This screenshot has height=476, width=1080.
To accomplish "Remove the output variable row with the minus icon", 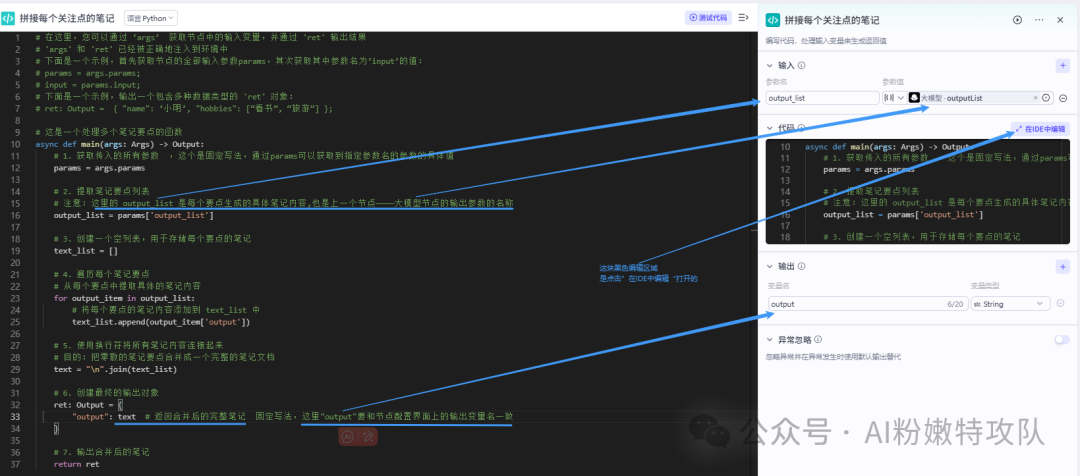I will click(x=1061, y=303).
